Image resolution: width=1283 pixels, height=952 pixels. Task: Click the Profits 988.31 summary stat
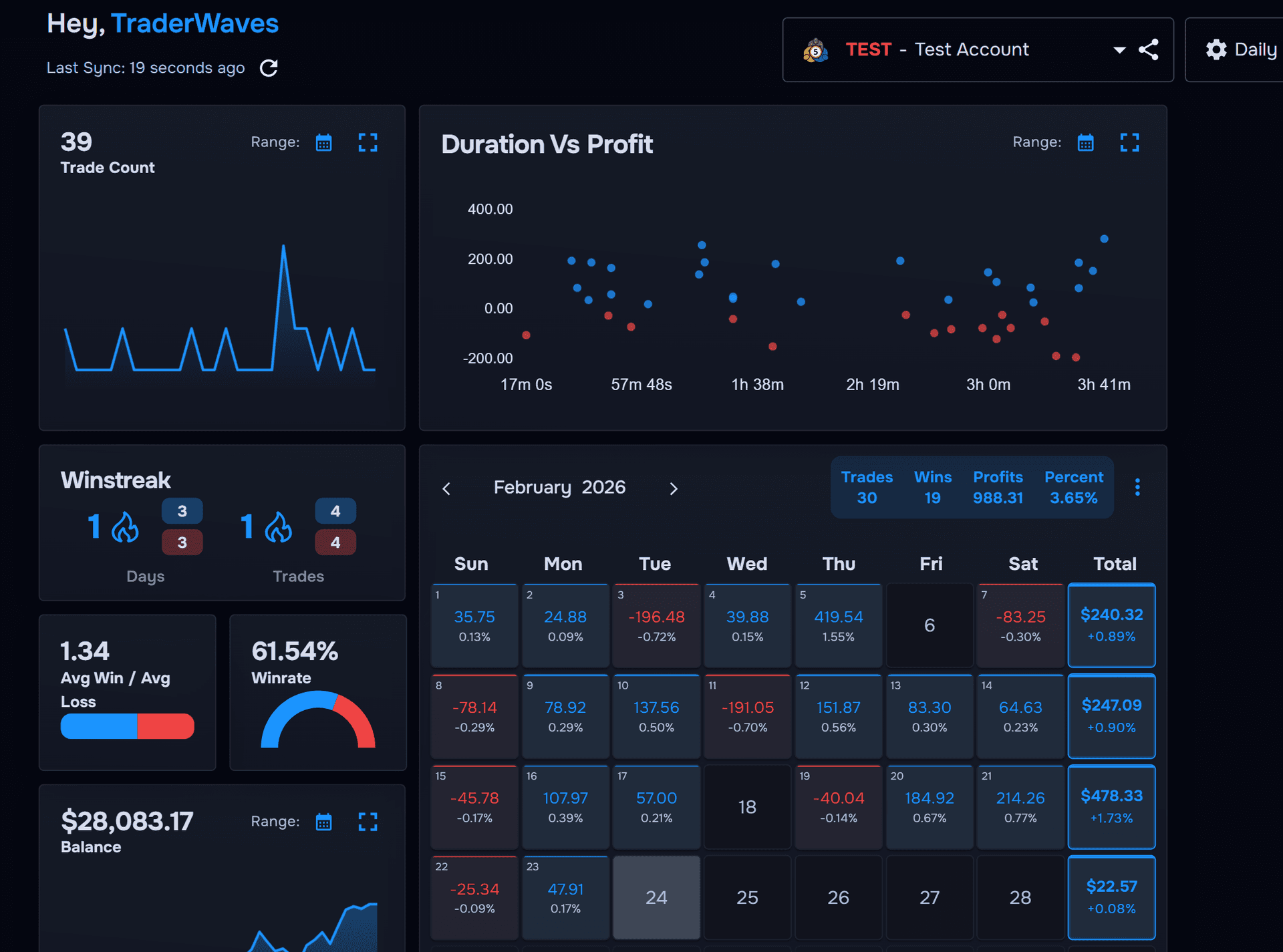tap(998, 487)
